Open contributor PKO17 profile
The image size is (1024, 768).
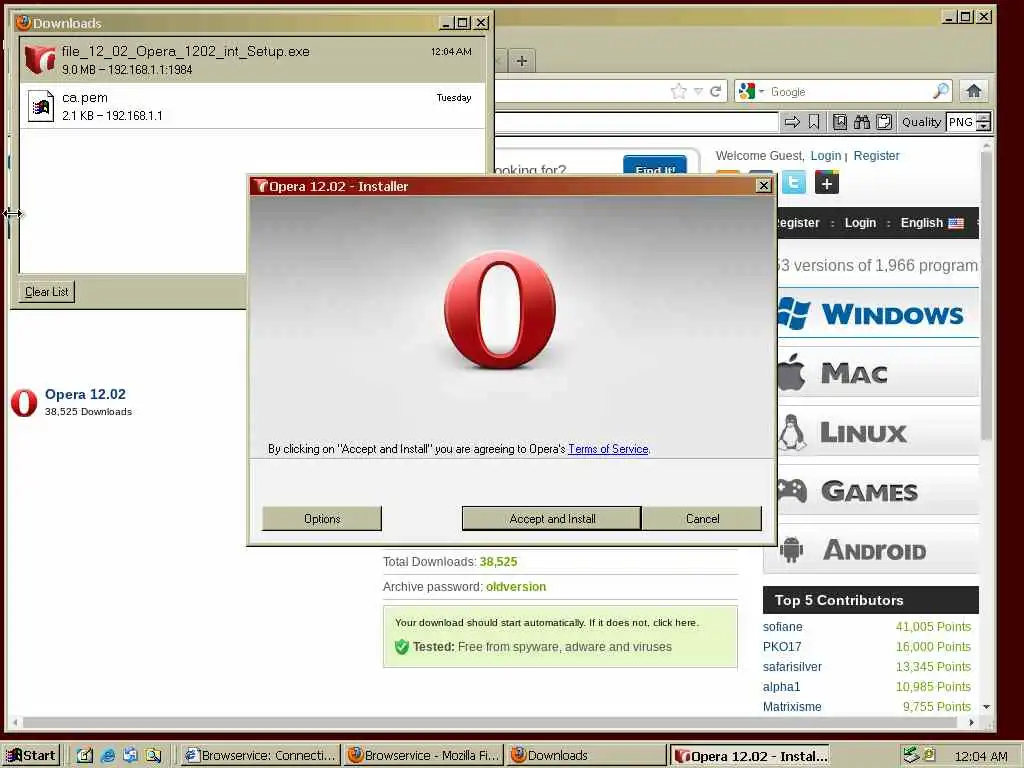point(782,647)
